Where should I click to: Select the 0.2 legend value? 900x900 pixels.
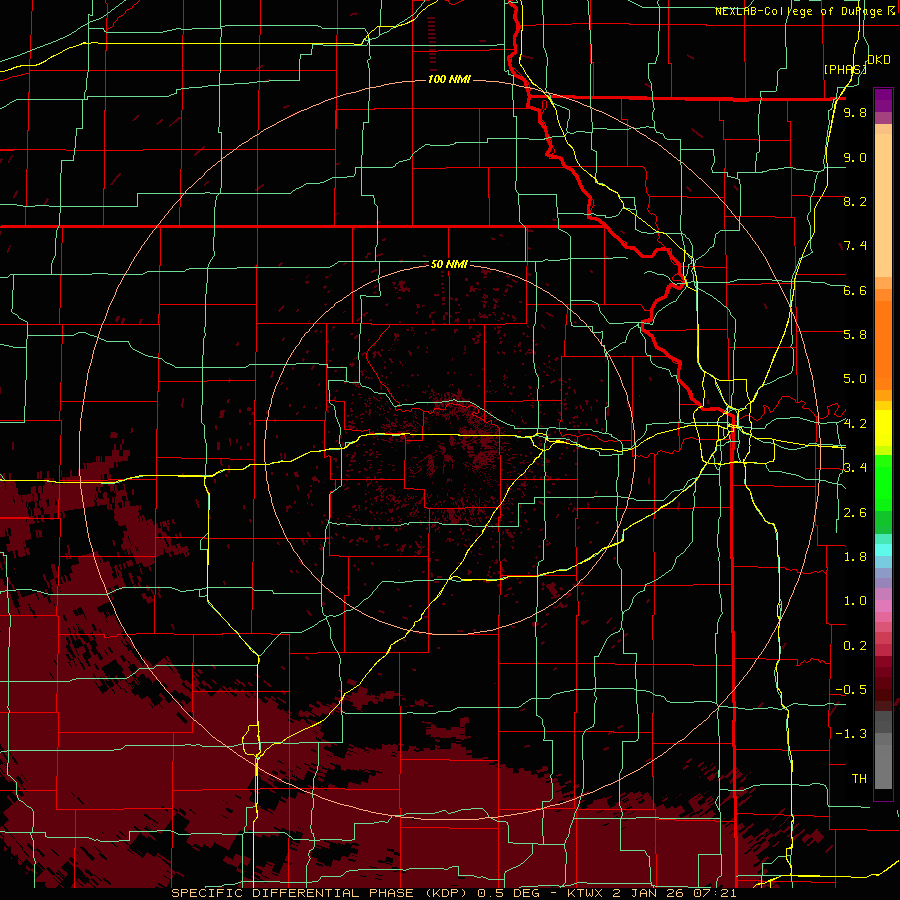(x=855, y=646)
